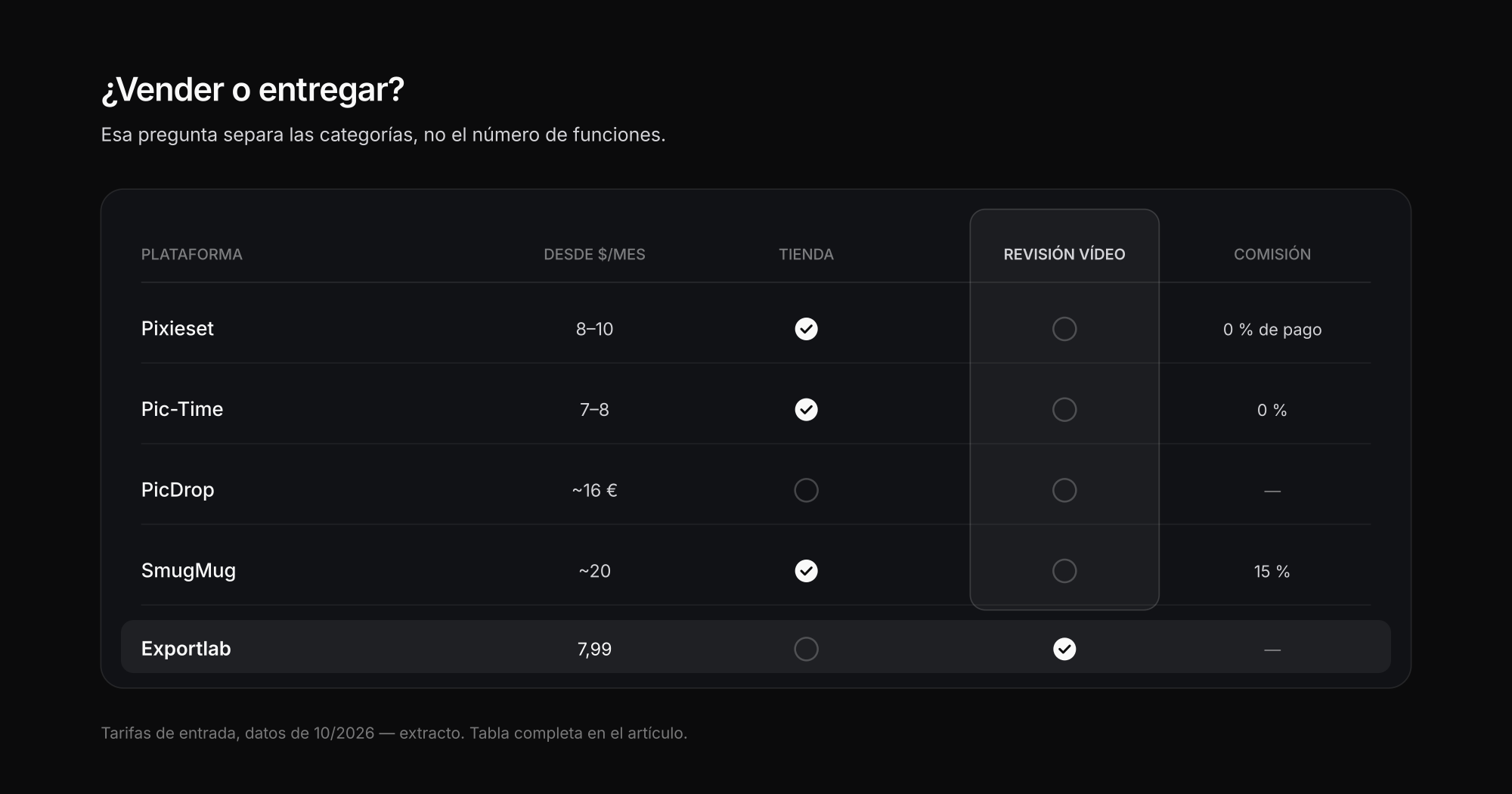Screen dimensions: 1512x794
Task: Click the 8–10 price for Pixieset
Action: pyautogui.click(x=594, y=329)
